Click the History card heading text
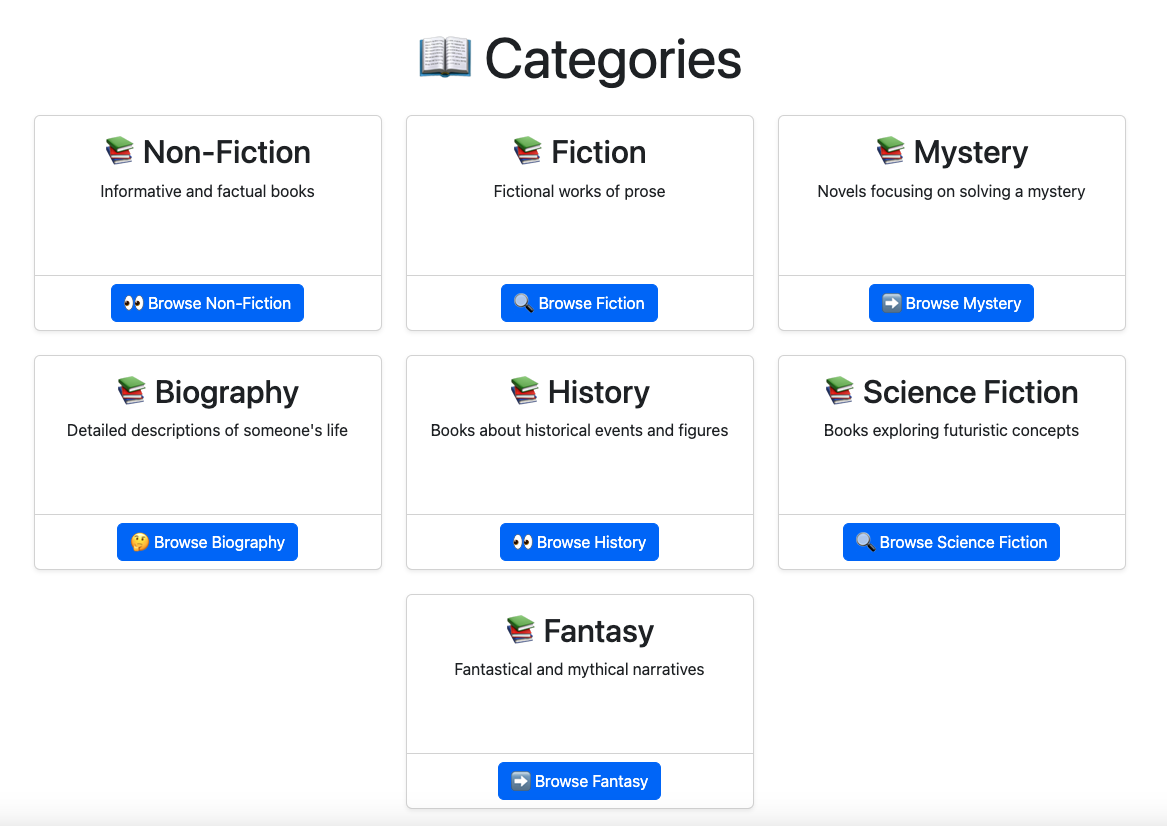This screenshot has height=826, width=1167. [x=598, y=391]
